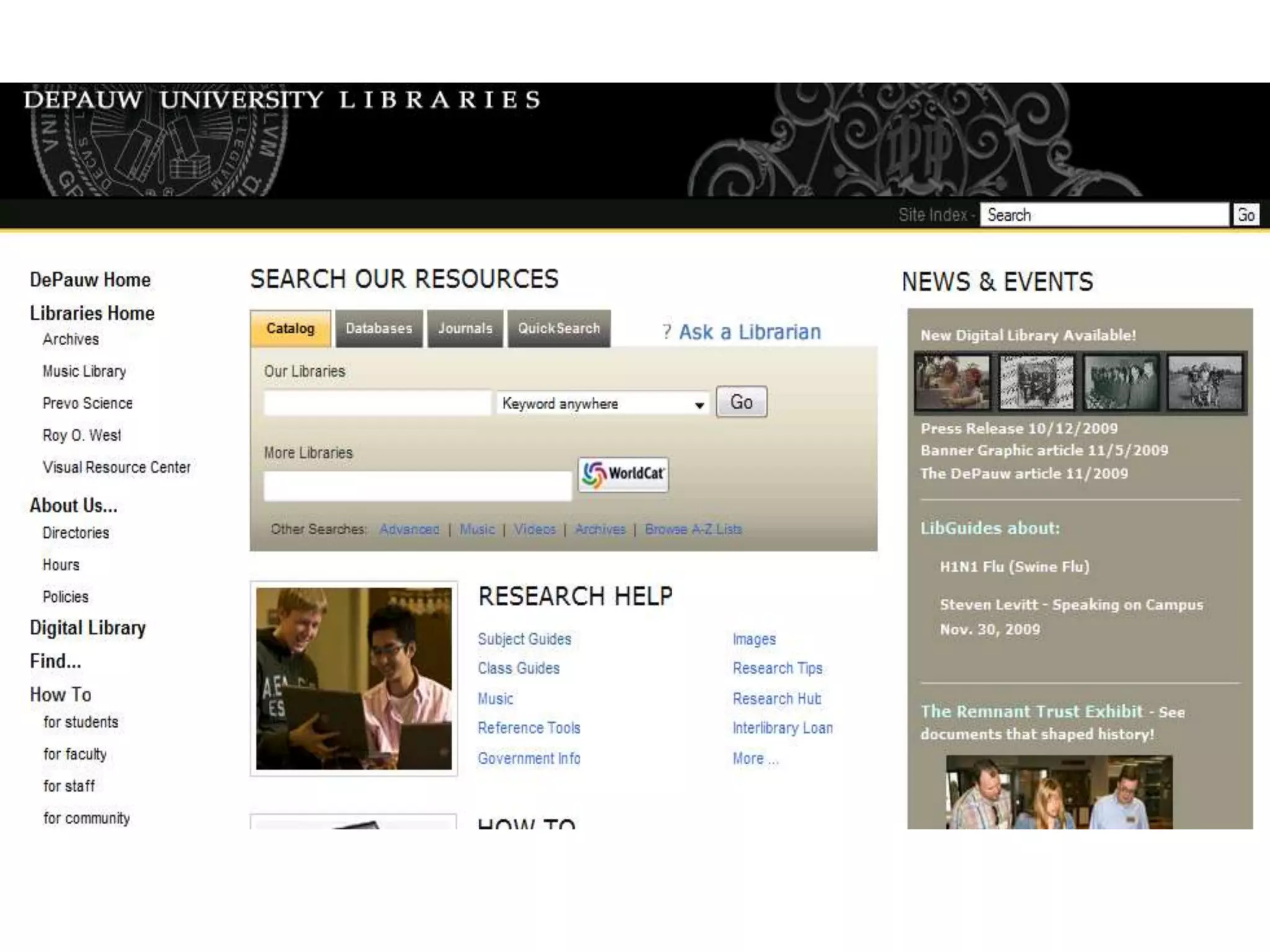Screen dimensions: 1270x952
Task: Expand the Keyword anywhere dropdown
Action: click(699, 405)
